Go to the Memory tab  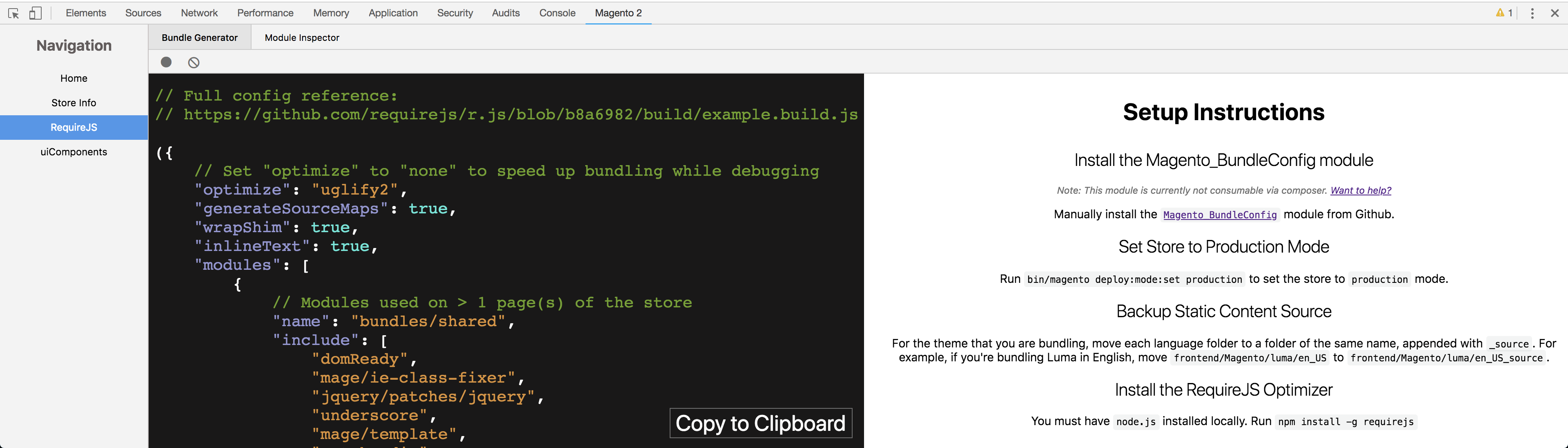(x=331, y=13)
